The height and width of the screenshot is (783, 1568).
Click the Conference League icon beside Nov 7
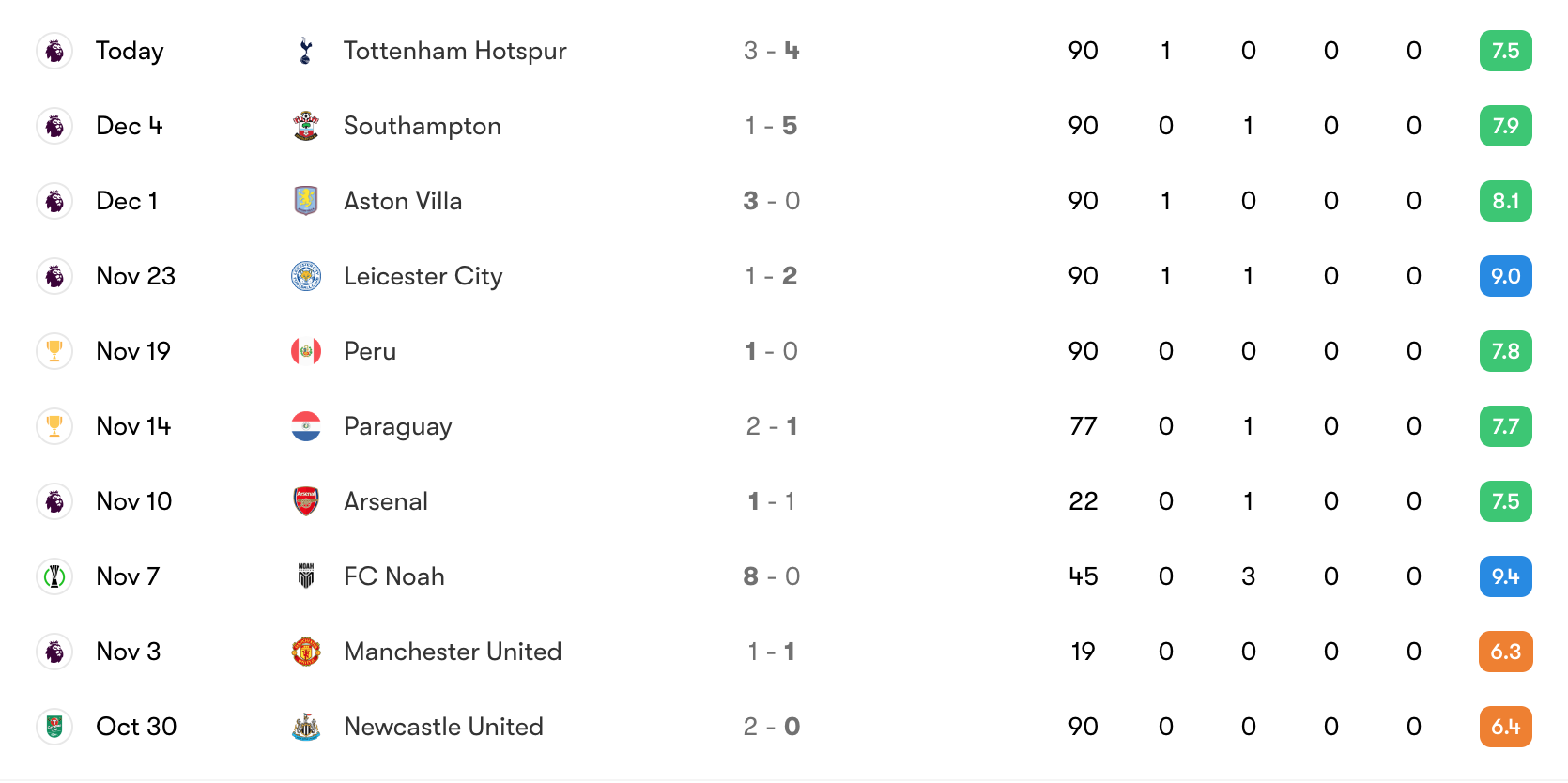54,576
